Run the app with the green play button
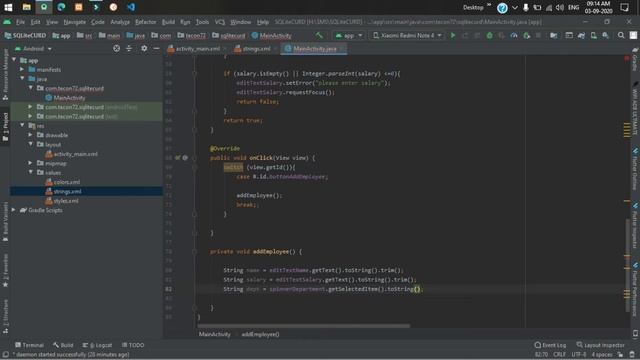Viewport: 640px width, 360px height. 453,36
